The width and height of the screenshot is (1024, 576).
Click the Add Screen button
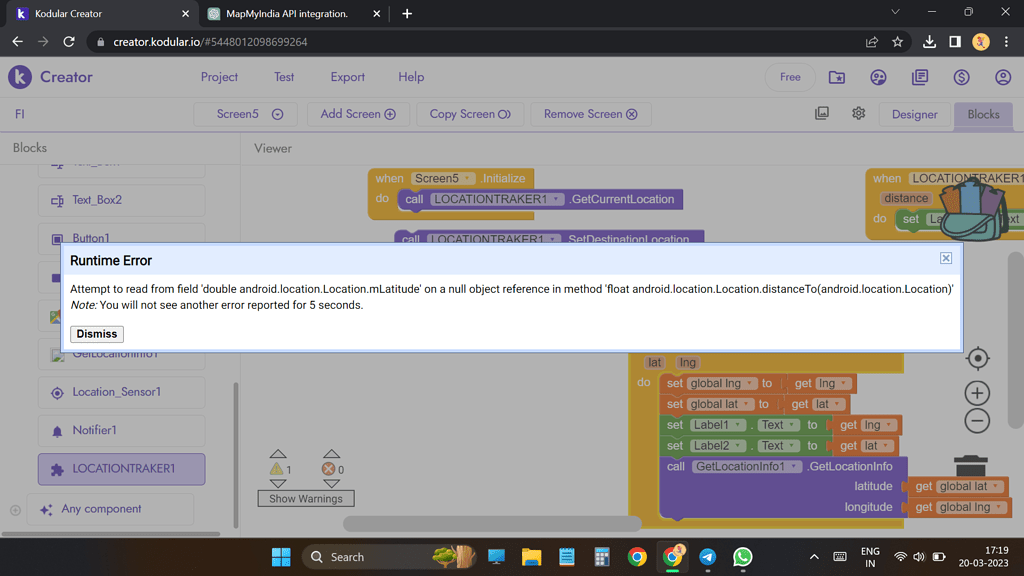358,114
